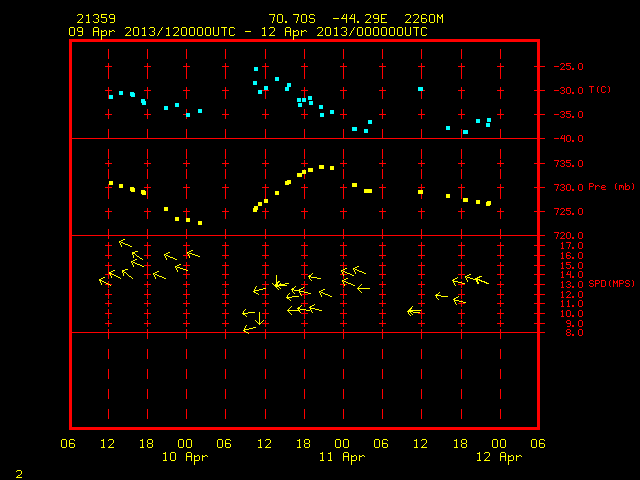The width and height of the screenshot is (640, 480).
Task: Select the topmost wind arrow near 17.0
Action: coord(125,243)
